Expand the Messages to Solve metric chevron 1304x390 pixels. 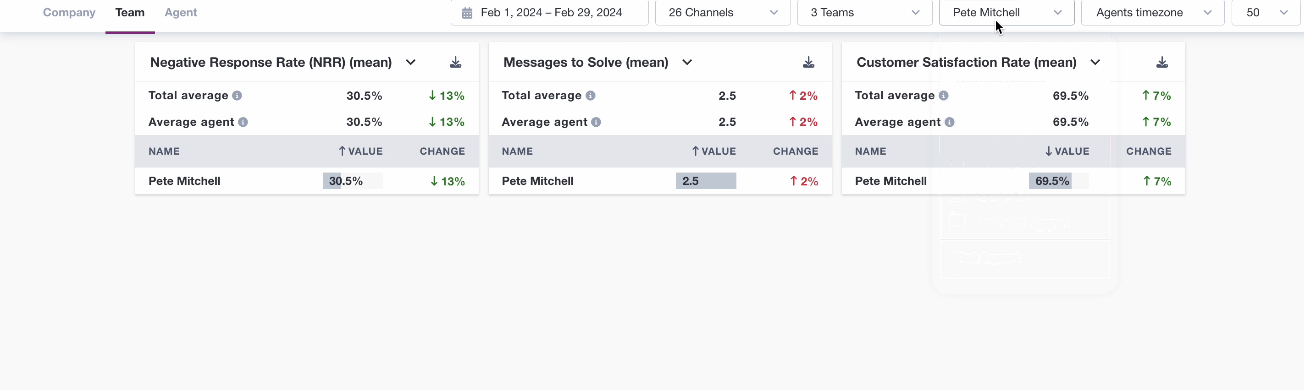(687, 62)
